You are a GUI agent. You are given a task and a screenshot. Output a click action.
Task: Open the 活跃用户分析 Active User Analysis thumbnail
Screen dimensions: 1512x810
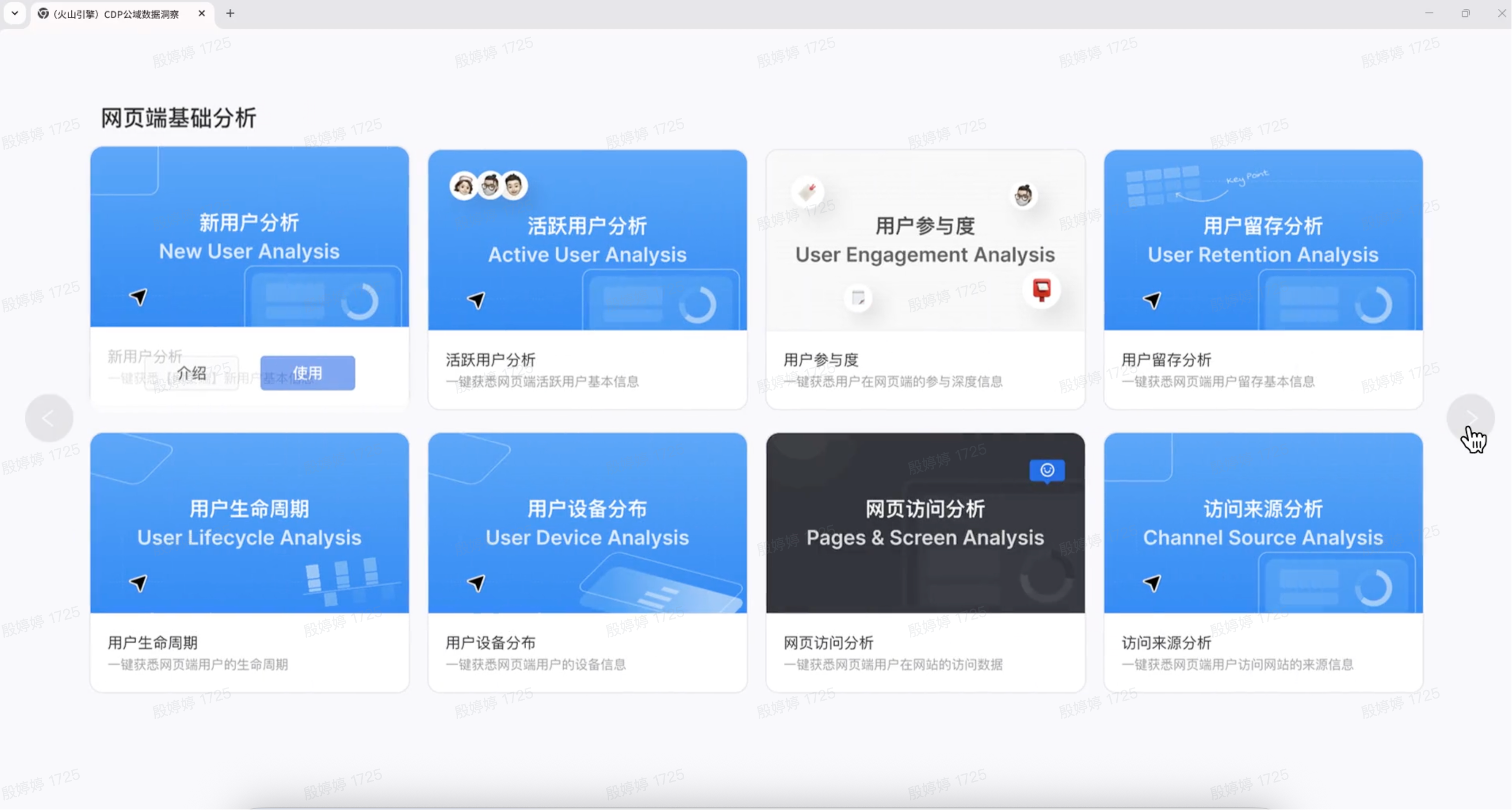(587, 240)
